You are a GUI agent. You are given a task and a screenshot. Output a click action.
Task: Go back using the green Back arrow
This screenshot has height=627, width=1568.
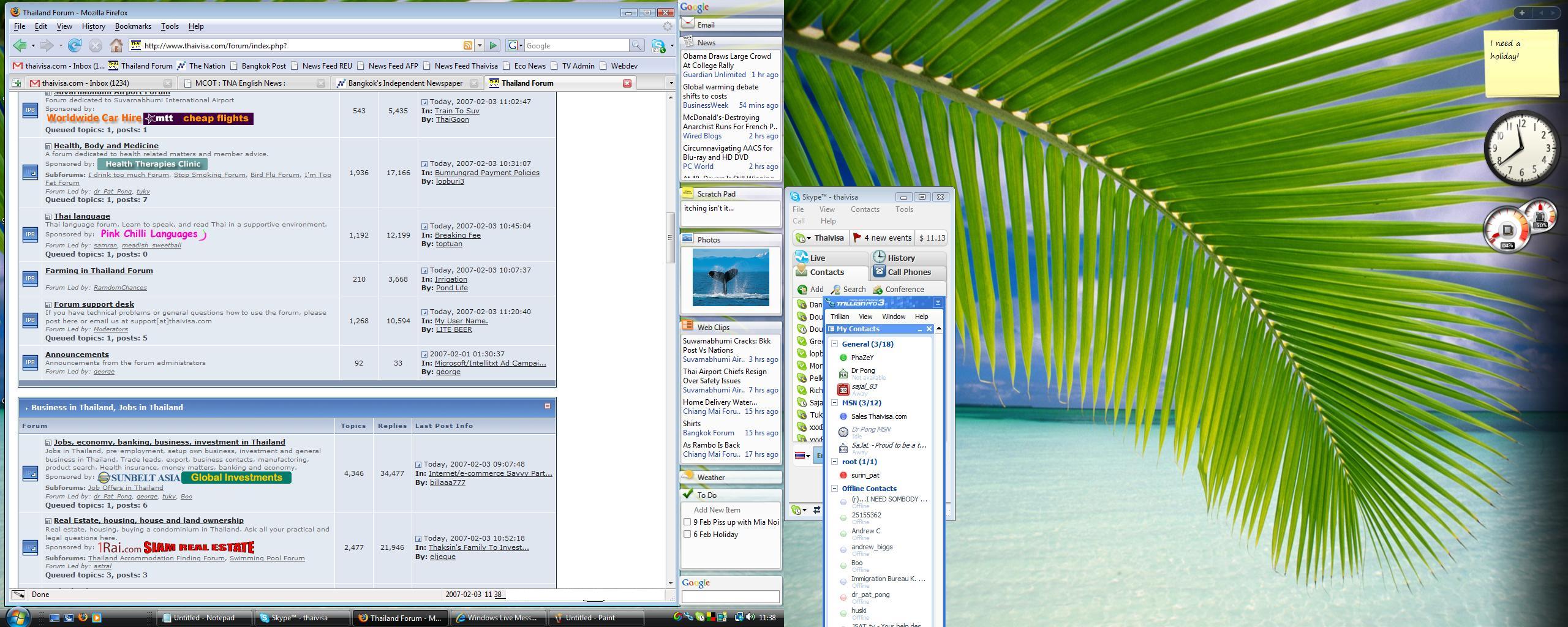pyautogui.click(x=20, y=45)
